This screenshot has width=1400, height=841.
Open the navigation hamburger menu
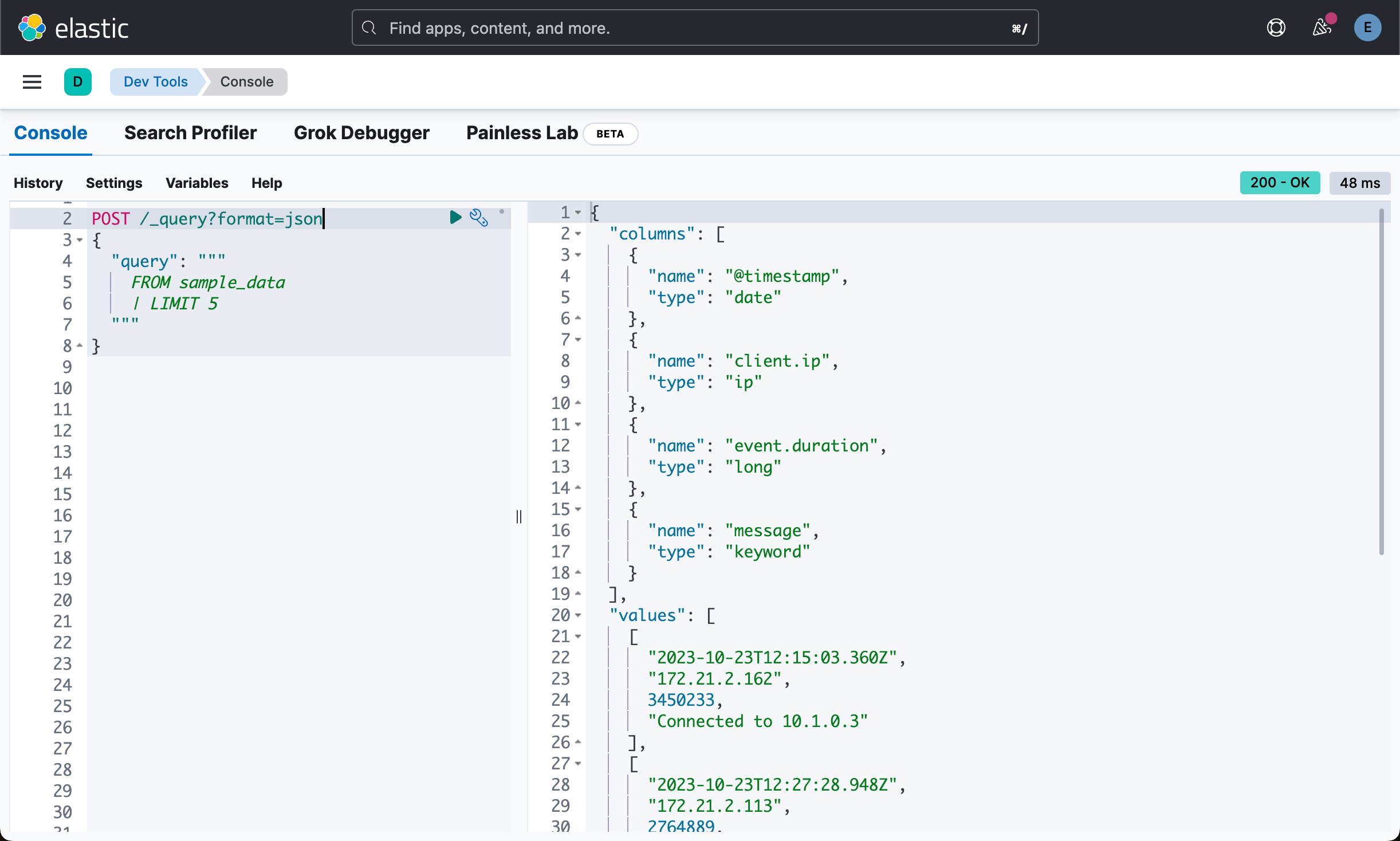(x=32, y=82)
